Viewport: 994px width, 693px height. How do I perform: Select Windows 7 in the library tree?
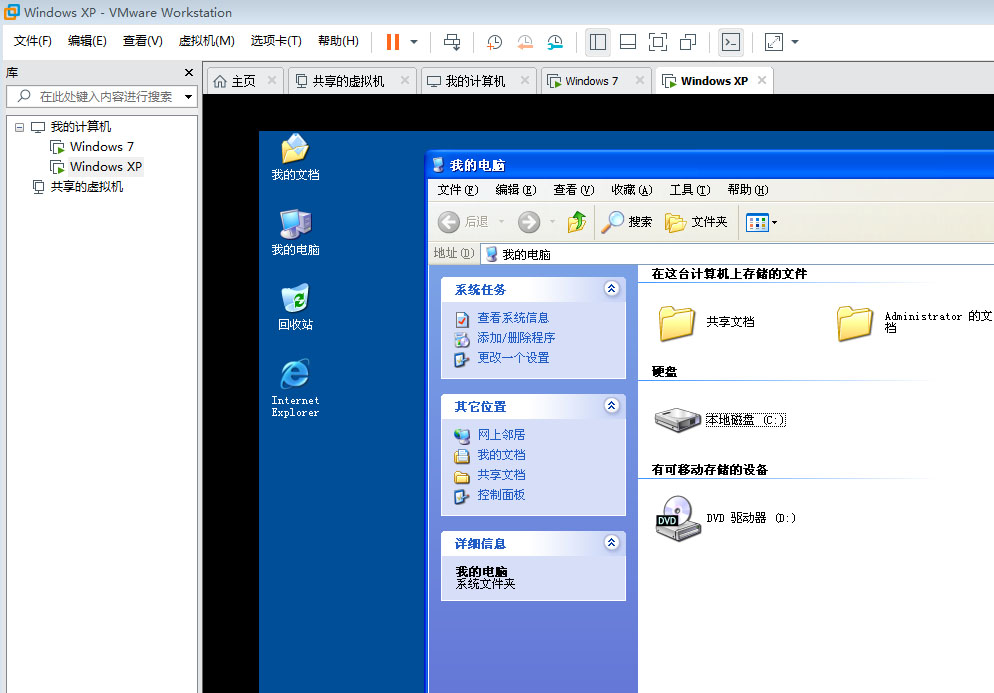click(x=101, y=146)
